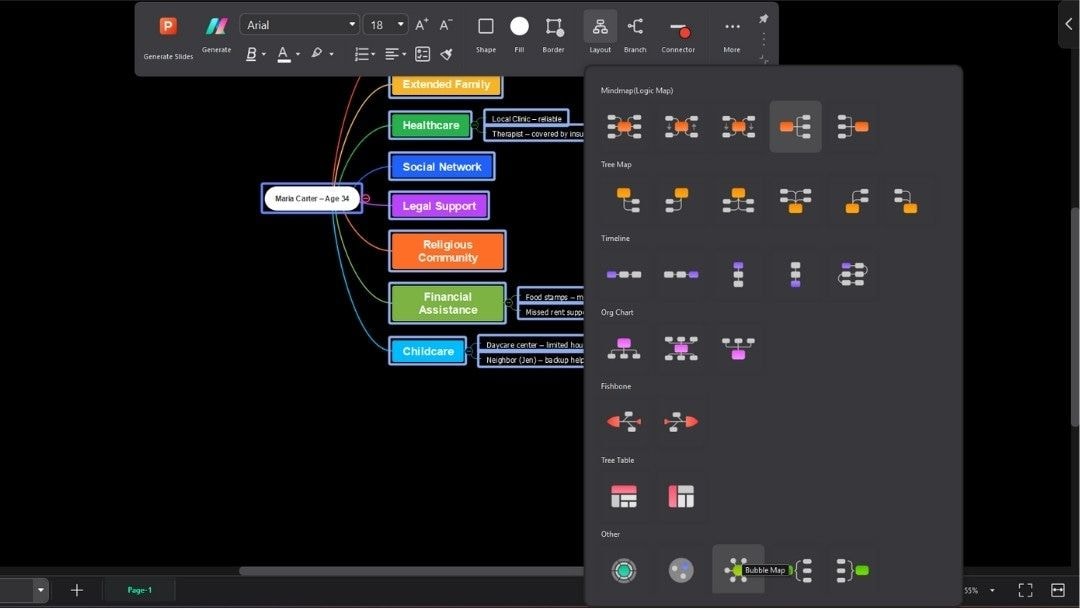
Task: Select brace map with green node on right
Action: pyautogui.click(x=853, y=570)
